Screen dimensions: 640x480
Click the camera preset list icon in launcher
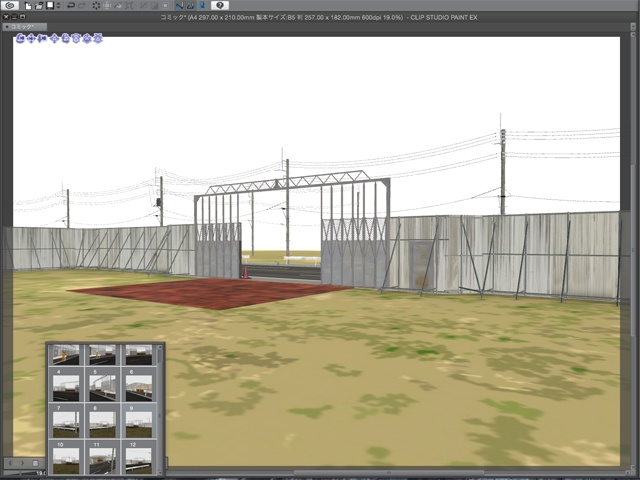coord(36,463)
